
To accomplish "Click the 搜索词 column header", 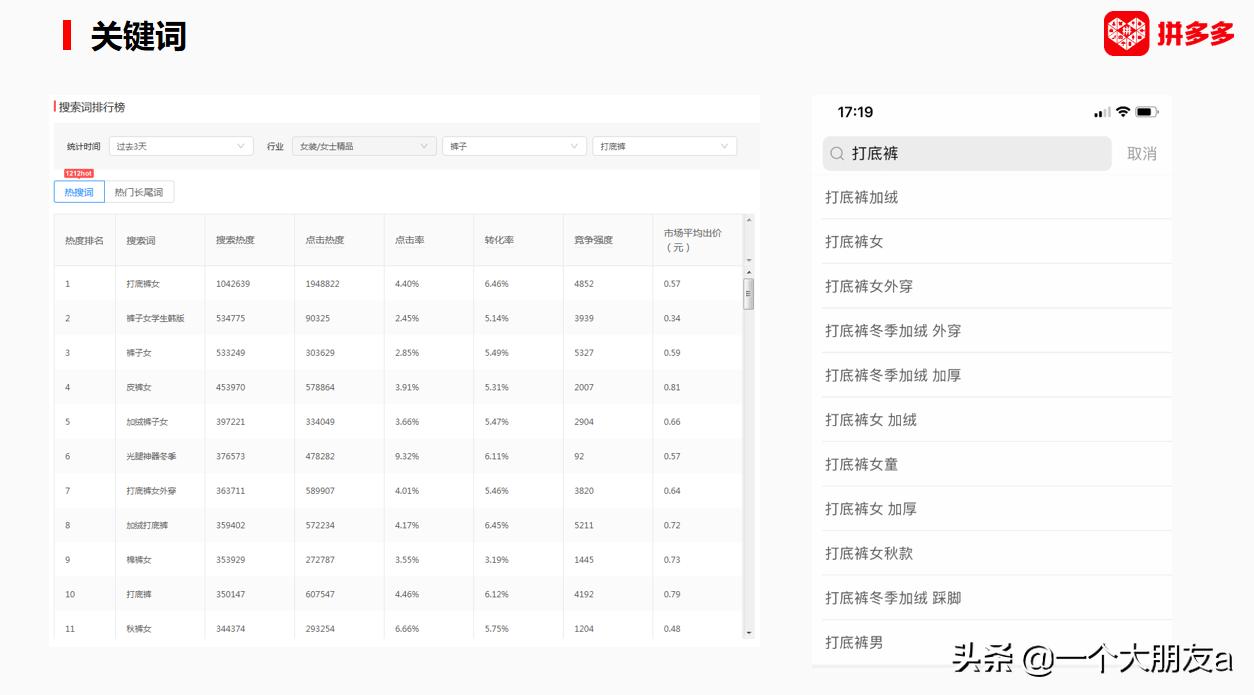I will [x=141, y=240].
